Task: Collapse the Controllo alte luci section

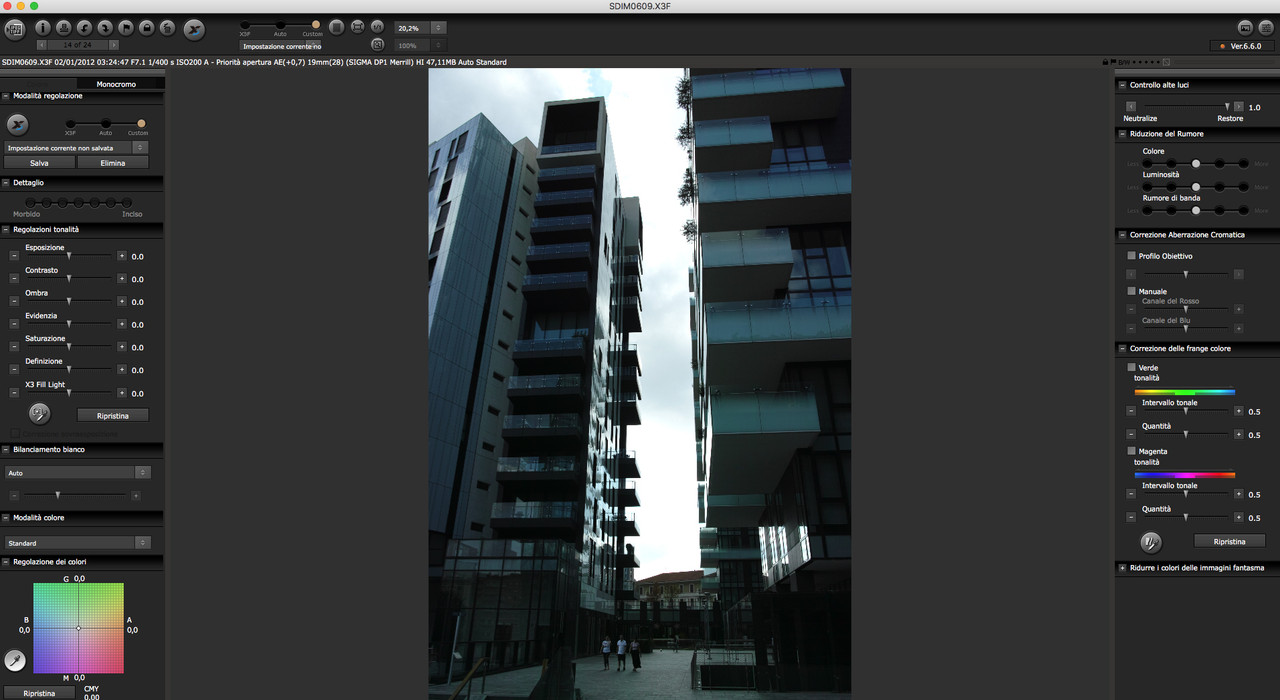Action: tap(1123, 85)
